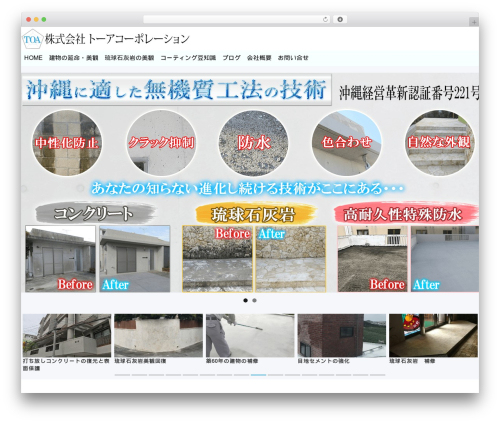Click the 築60年の建物の補修 caption link
This screenshot has width=500, height=423.
pyautogui.click(x=232, y=361)
